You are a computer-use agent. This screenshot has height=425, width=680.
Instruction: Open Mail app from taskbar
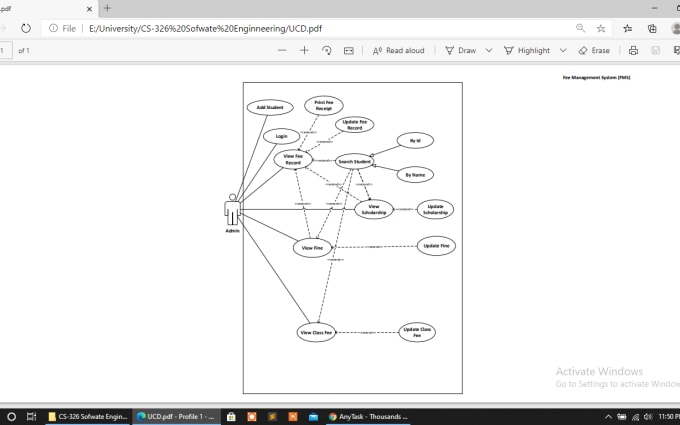pyautogui.click(x=314, y=417)
